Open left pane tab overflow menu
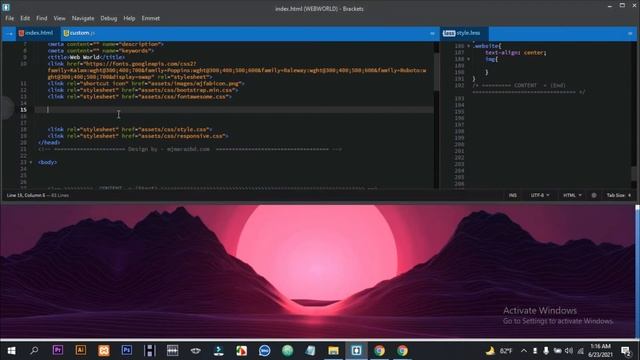Image resolution: width=640 pixels, height=360 pixels. click(x=432, y=33)
